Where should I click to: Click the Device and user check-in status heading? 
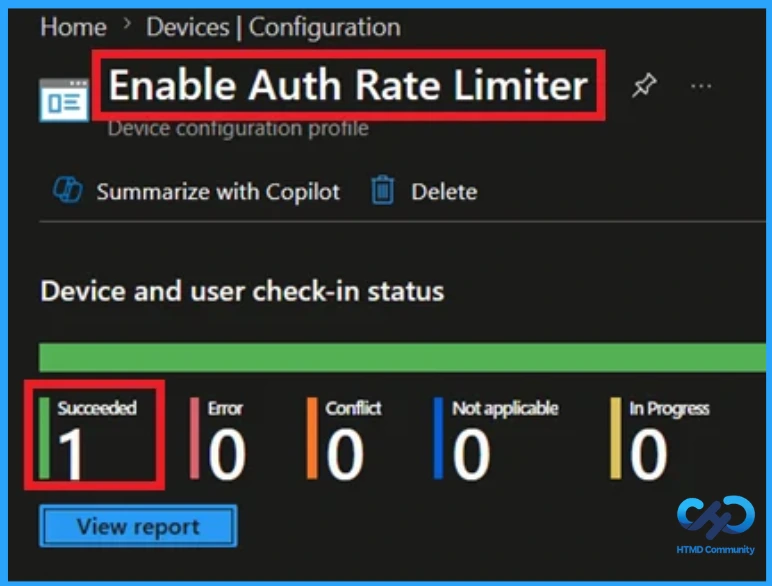242,291
